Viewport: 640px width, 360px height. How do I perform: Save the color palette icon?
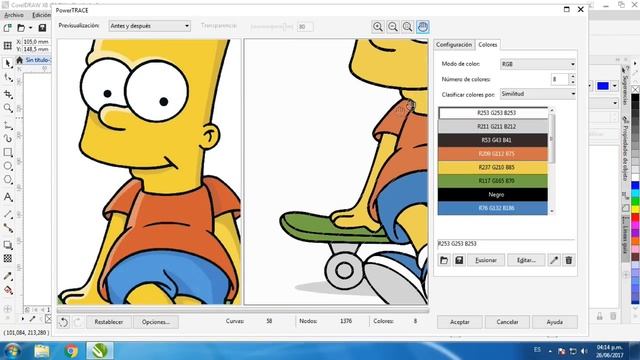pyautogui.click(x=459, y=260)
